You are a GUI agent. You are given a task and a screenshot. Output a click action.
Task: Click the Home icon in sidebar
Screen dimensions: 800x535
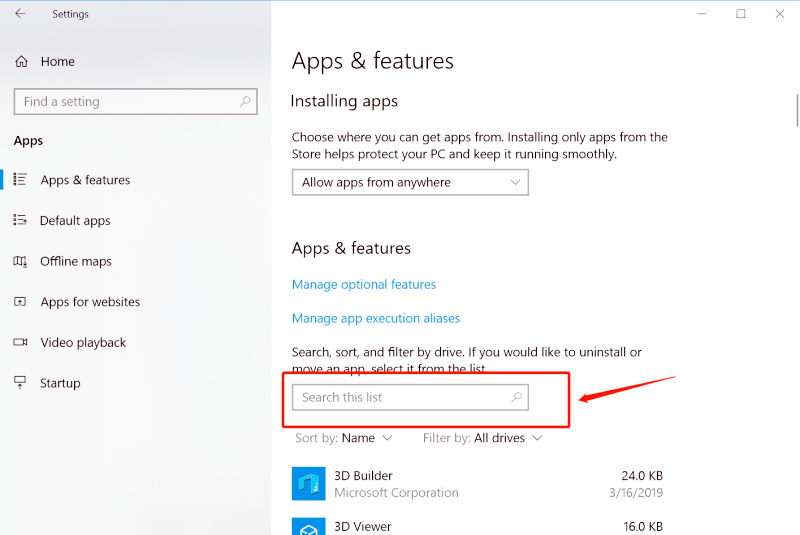point(21,62)
